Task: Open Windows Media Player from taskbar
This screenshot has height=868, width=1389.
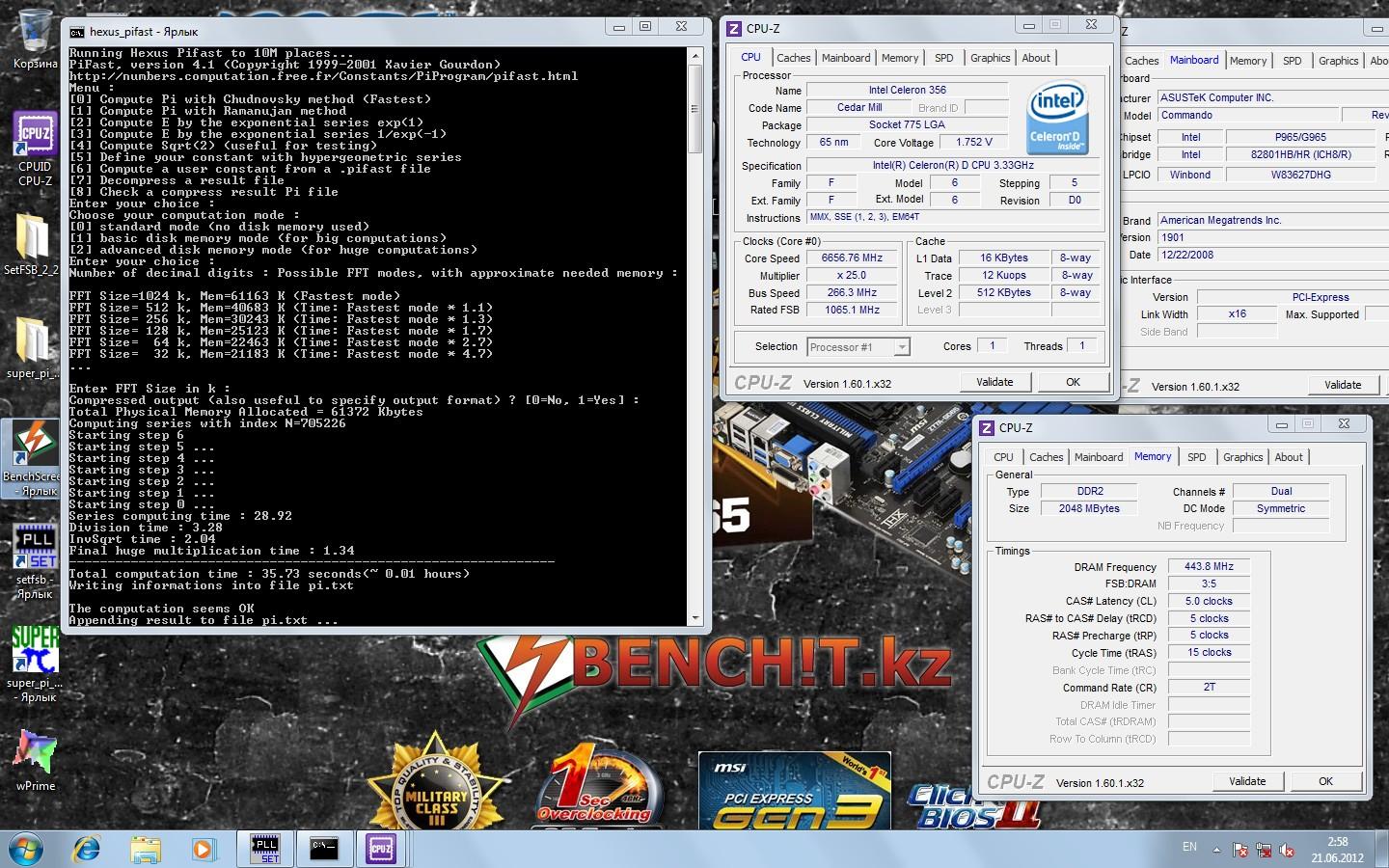Action: point(203,850)
